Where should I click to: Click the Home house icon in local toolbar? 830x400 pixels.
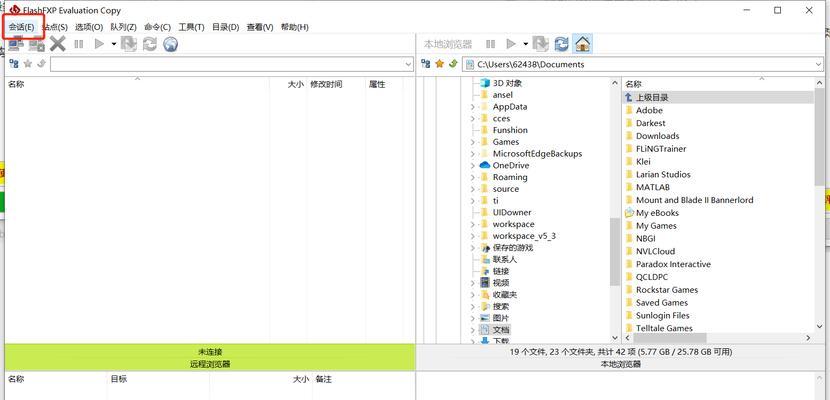pyautogui.click(x=582, y=44)
